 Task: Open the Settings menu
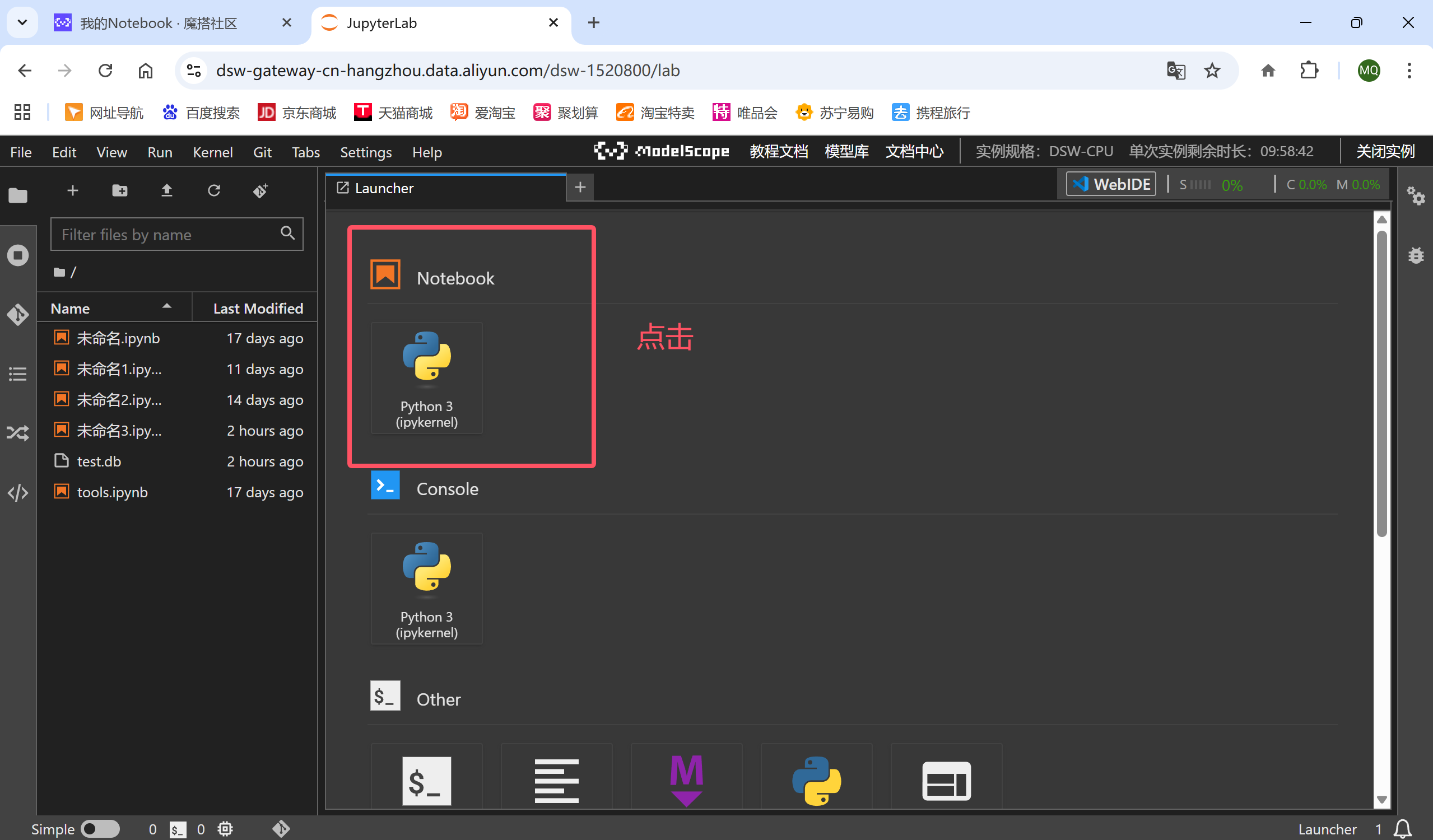[366, 152]
